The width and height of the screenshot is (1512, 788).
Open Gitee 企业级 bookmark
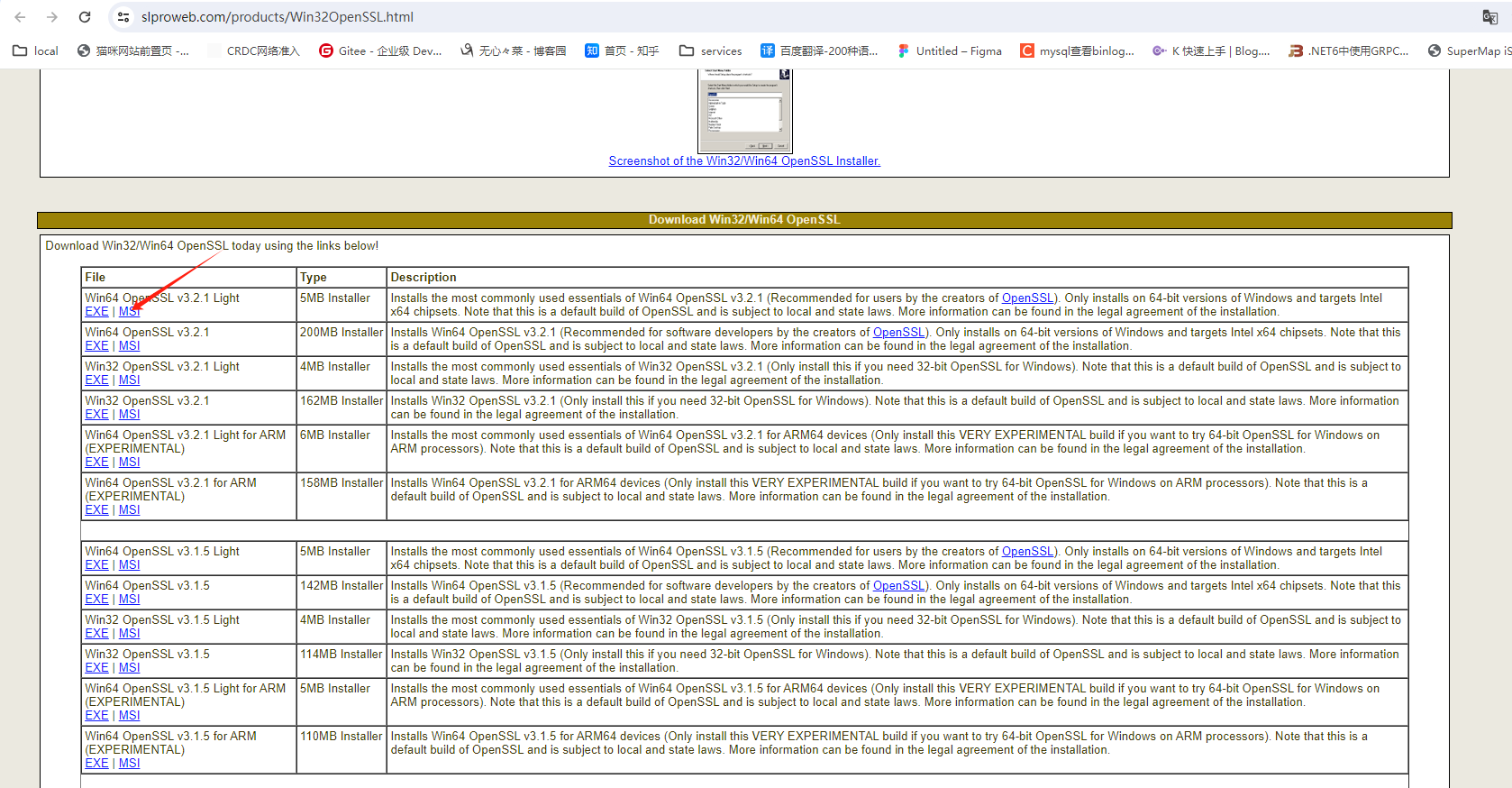[380, 51]
